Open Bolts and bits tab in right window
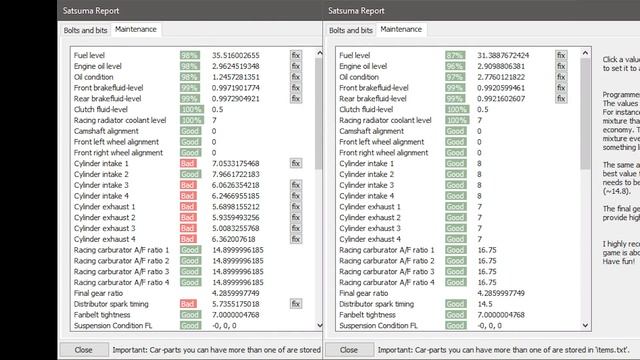 tap(351, 30)
